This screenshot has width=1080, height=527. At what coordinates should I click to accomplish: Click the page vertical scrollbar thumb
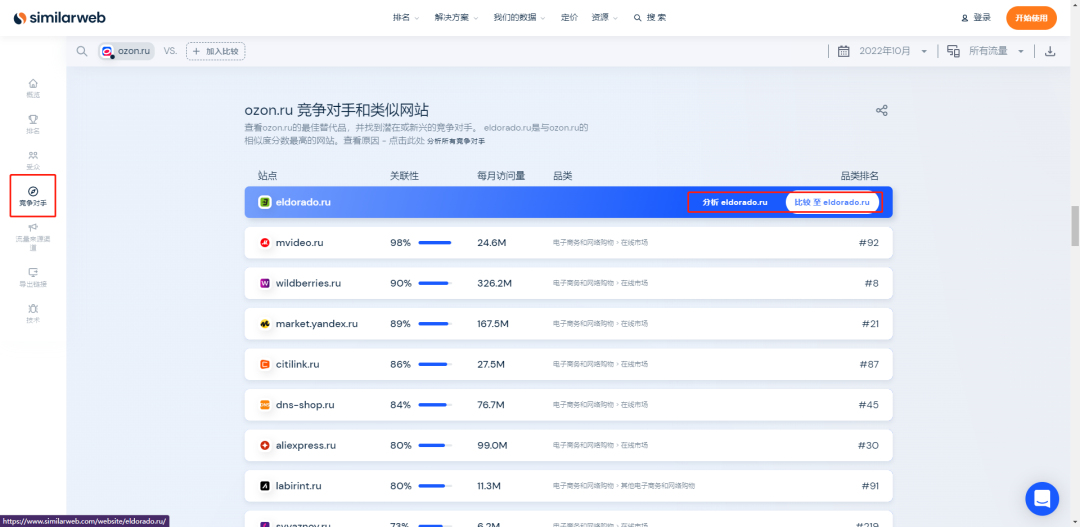[1074, 225]
